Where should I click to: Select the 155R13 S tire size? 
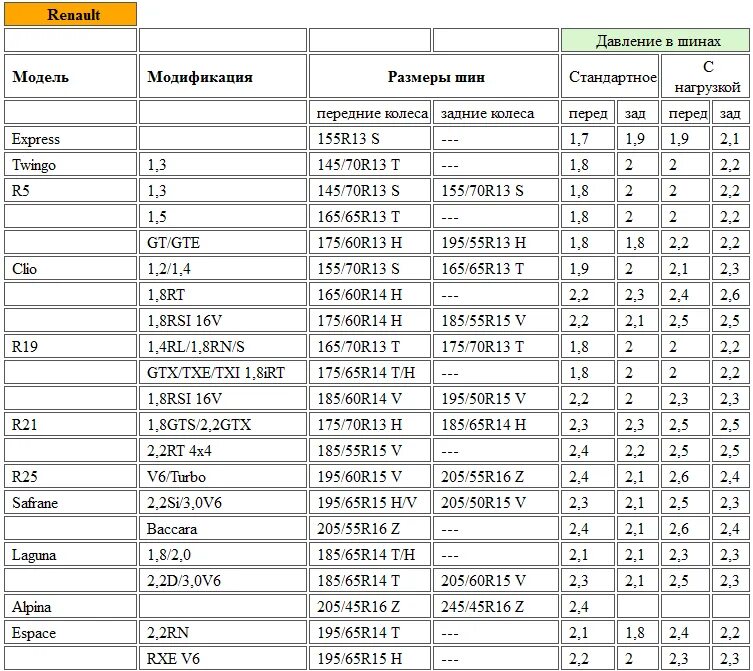click(x=369, y=138)
